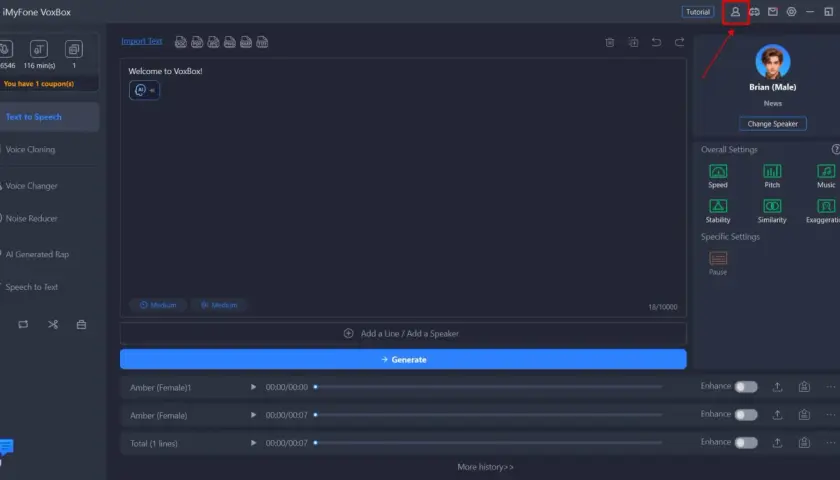Screen dimensions: 840x480
Task: Open the format convert icon in sidebar
Action: pos(23,325)
